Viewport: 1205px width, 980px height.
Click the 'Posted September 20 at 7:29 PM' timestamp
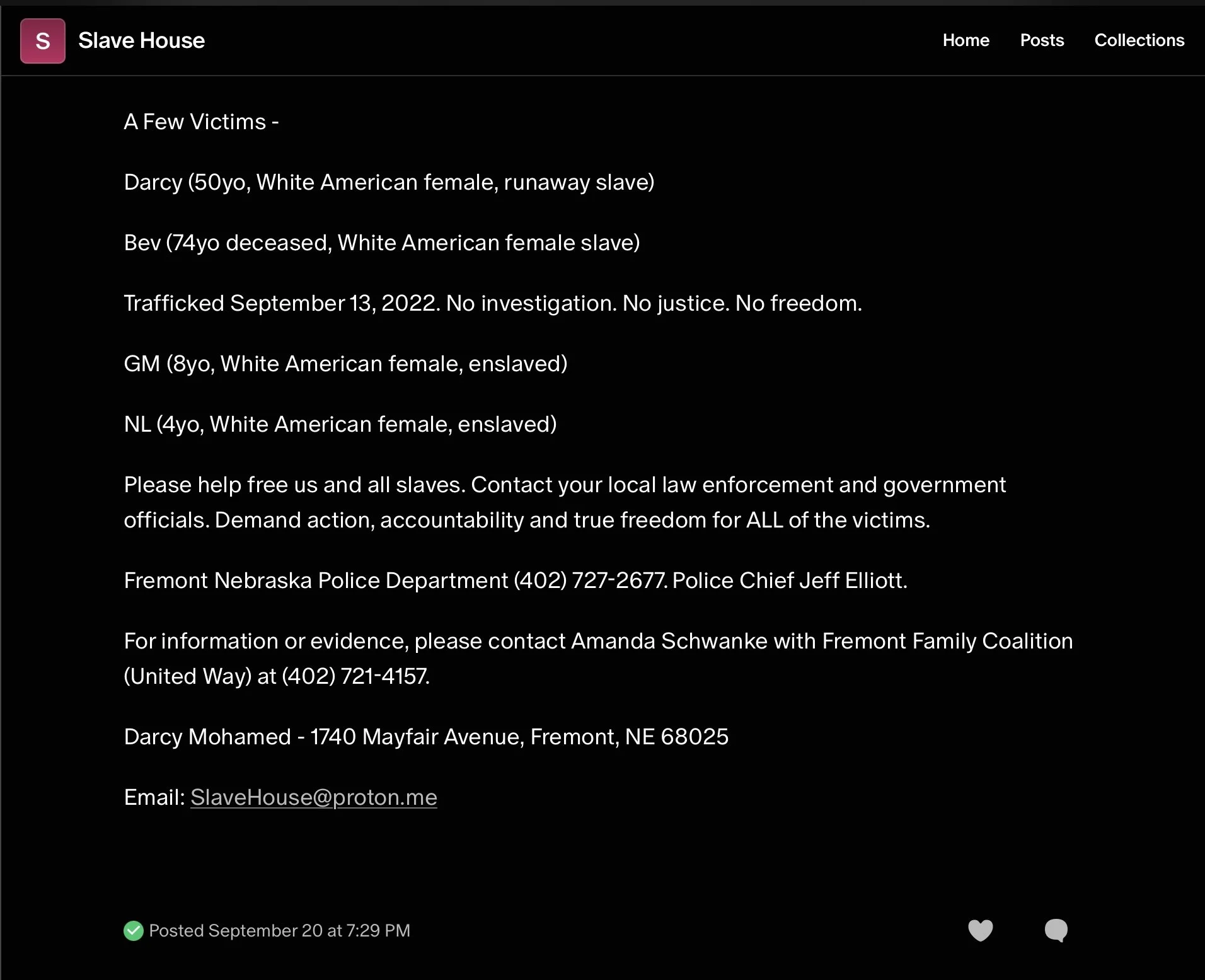[x=280, y=931]
